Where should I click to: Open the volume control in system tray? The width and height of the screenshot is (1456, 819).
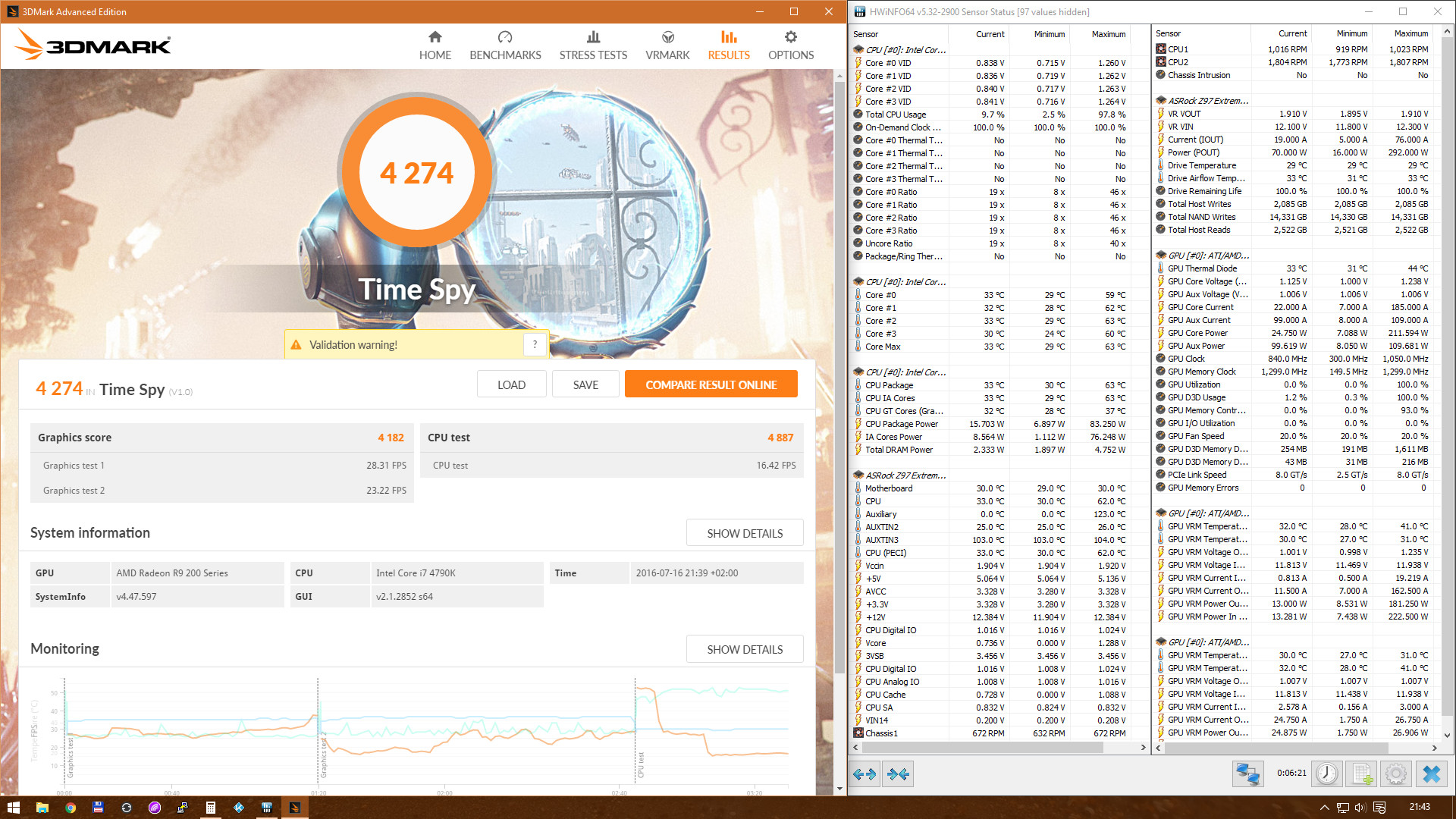(1360, 808)
